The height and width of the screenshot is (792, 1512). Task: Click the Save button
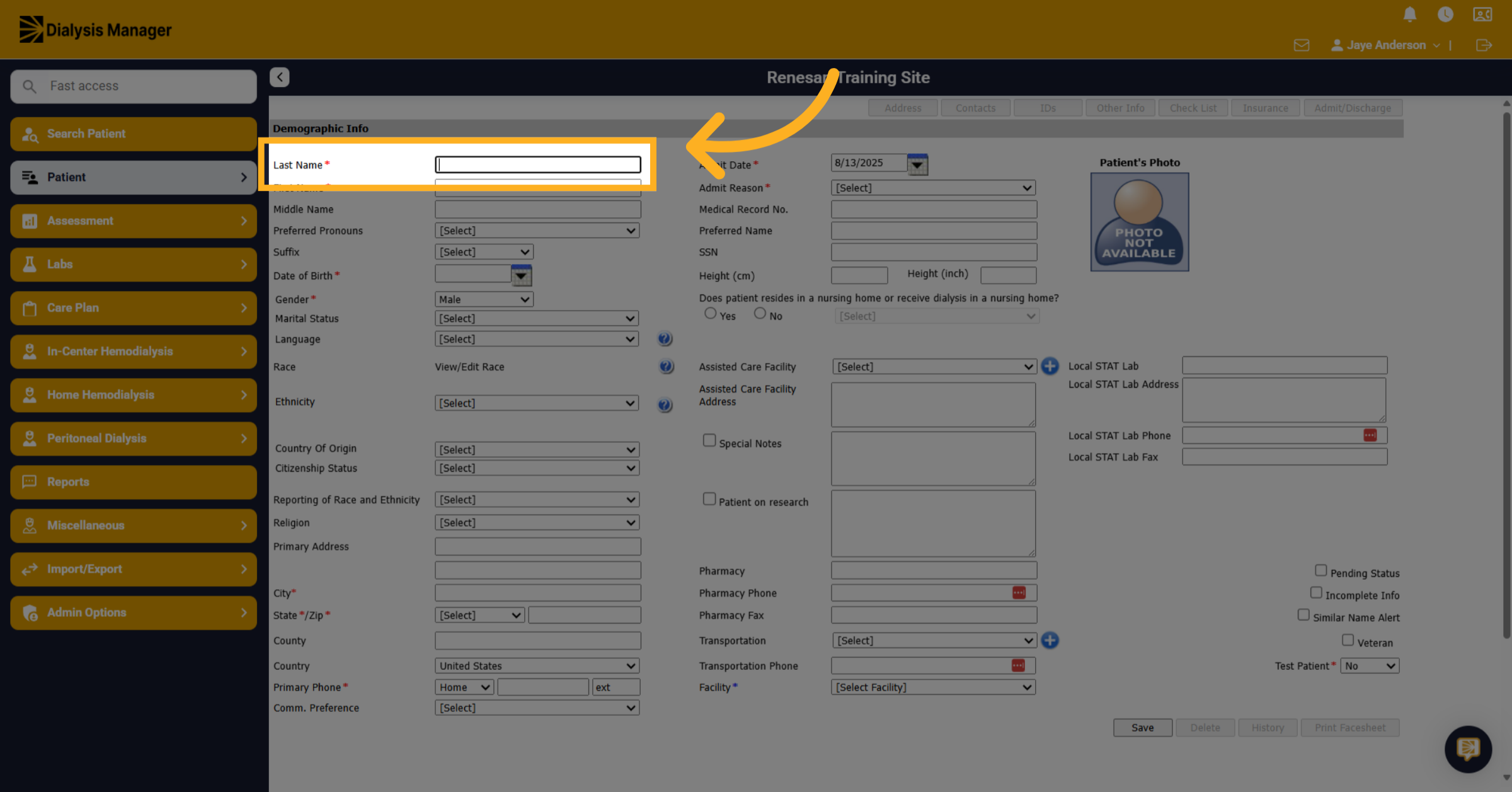tap(1142, 728)
